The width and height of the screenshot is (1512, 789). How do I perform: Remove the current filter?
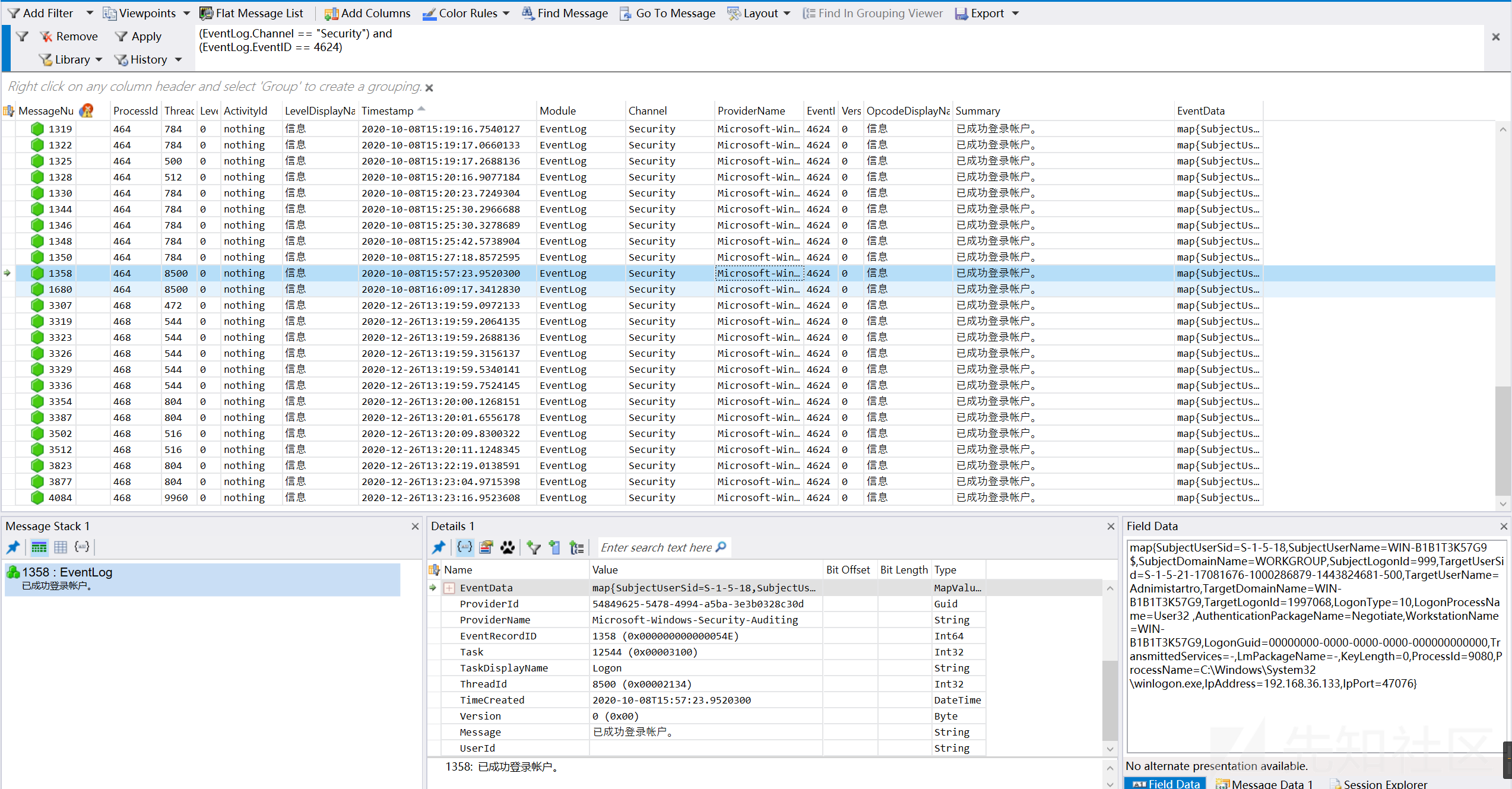[x=69, y=36]
